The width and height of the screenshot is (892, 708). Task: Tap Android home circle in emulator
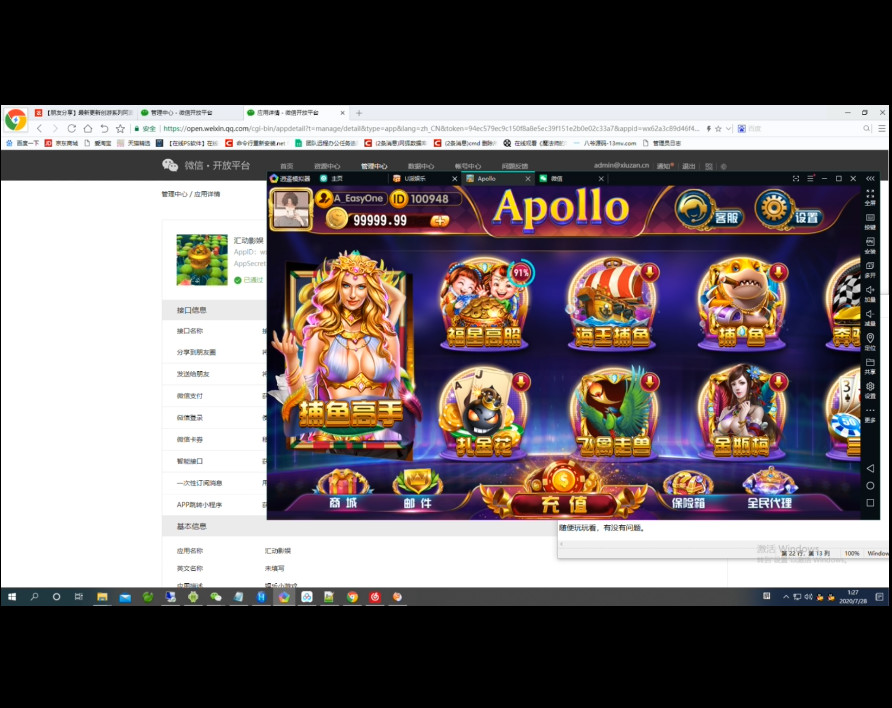point(870,486)
